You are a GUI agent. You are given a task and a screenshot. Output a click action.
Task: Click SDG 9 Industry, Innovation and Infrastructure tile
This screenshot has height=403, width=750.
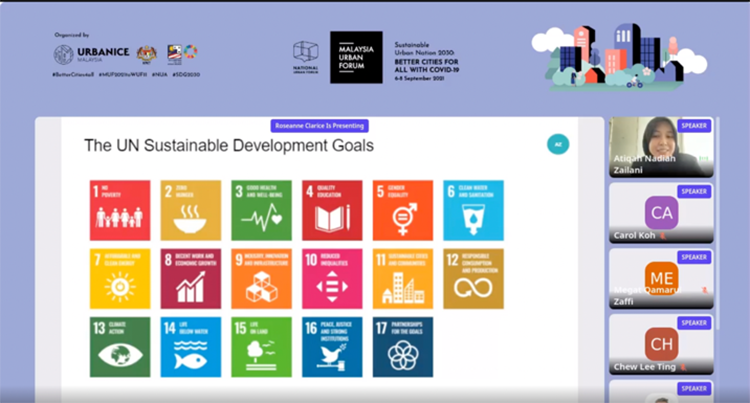[262, 279]
